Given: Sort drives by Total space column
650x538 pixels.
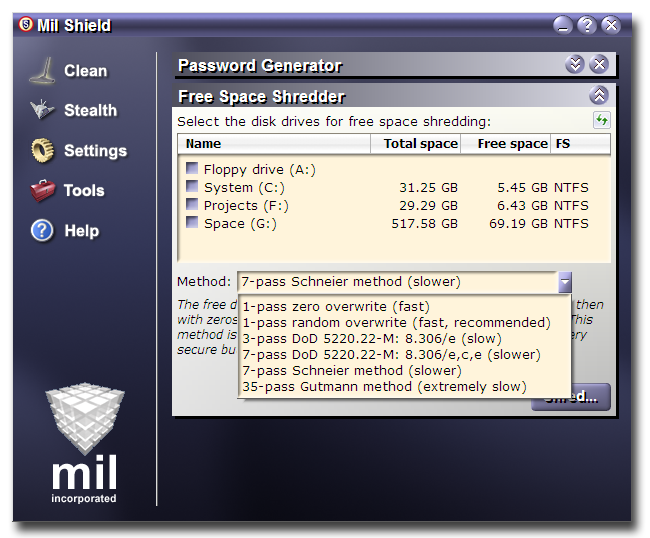Looking at the screenshot, I should 420,144.
